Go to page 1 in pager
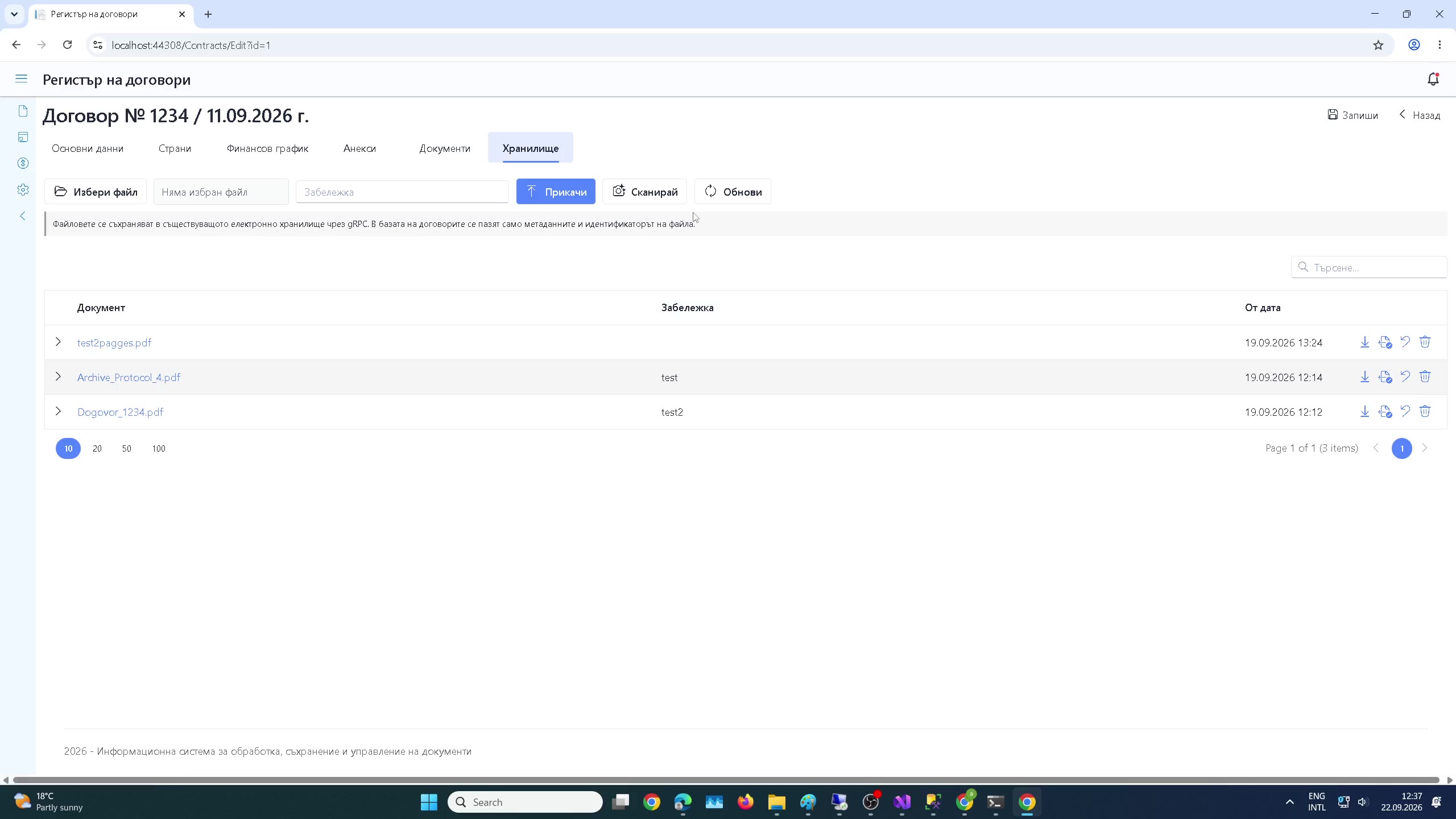This screenshot has height=819, width=1456. [x=1402, y=448]
